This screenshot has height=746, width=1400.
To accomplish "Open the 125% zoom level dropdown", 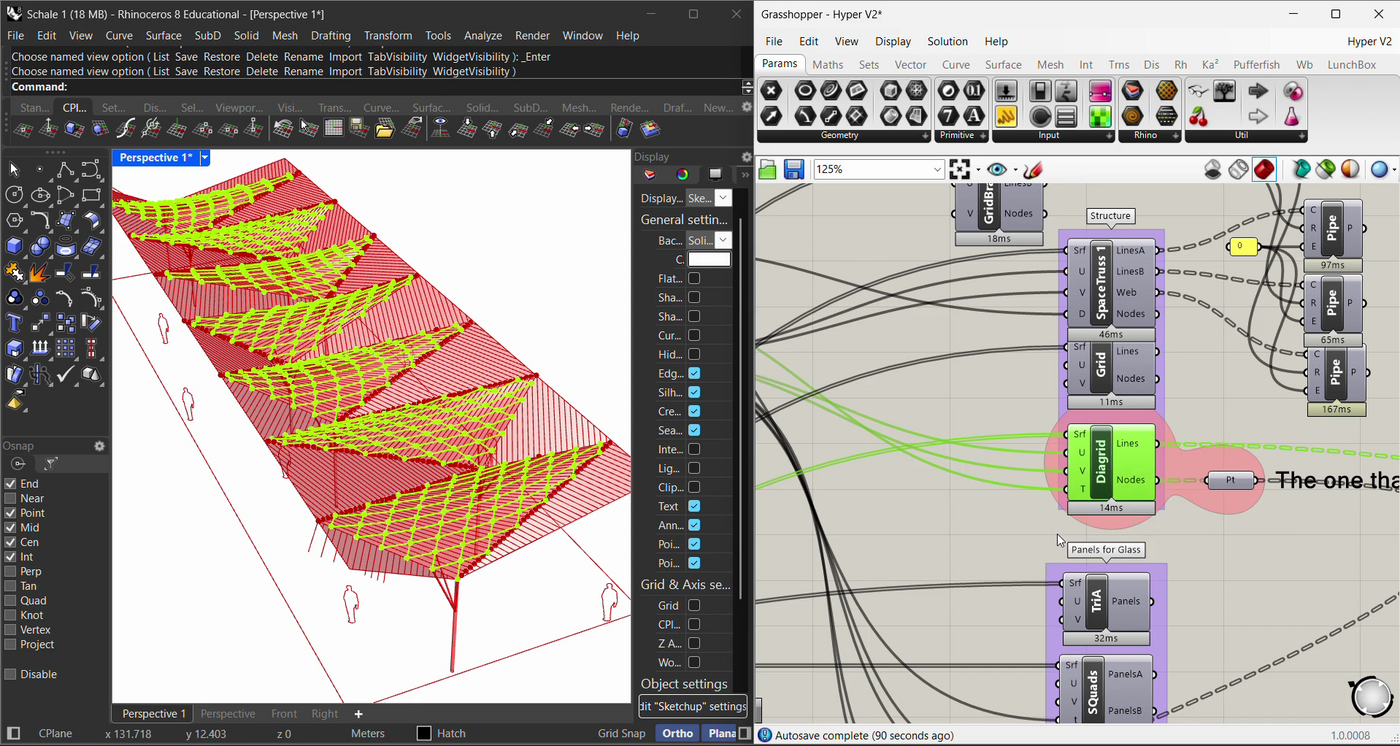I will tap(937, 170).
